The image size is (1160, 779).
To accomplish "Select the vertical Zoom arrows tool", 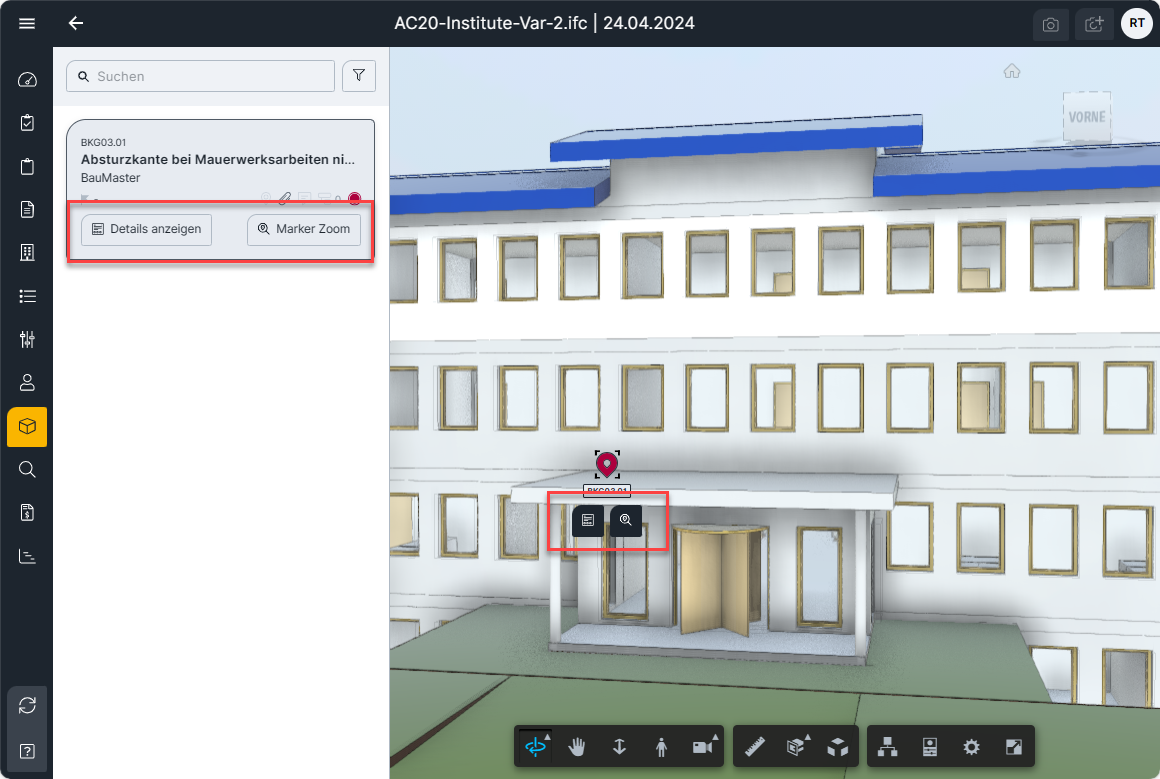I will (619, 747).
